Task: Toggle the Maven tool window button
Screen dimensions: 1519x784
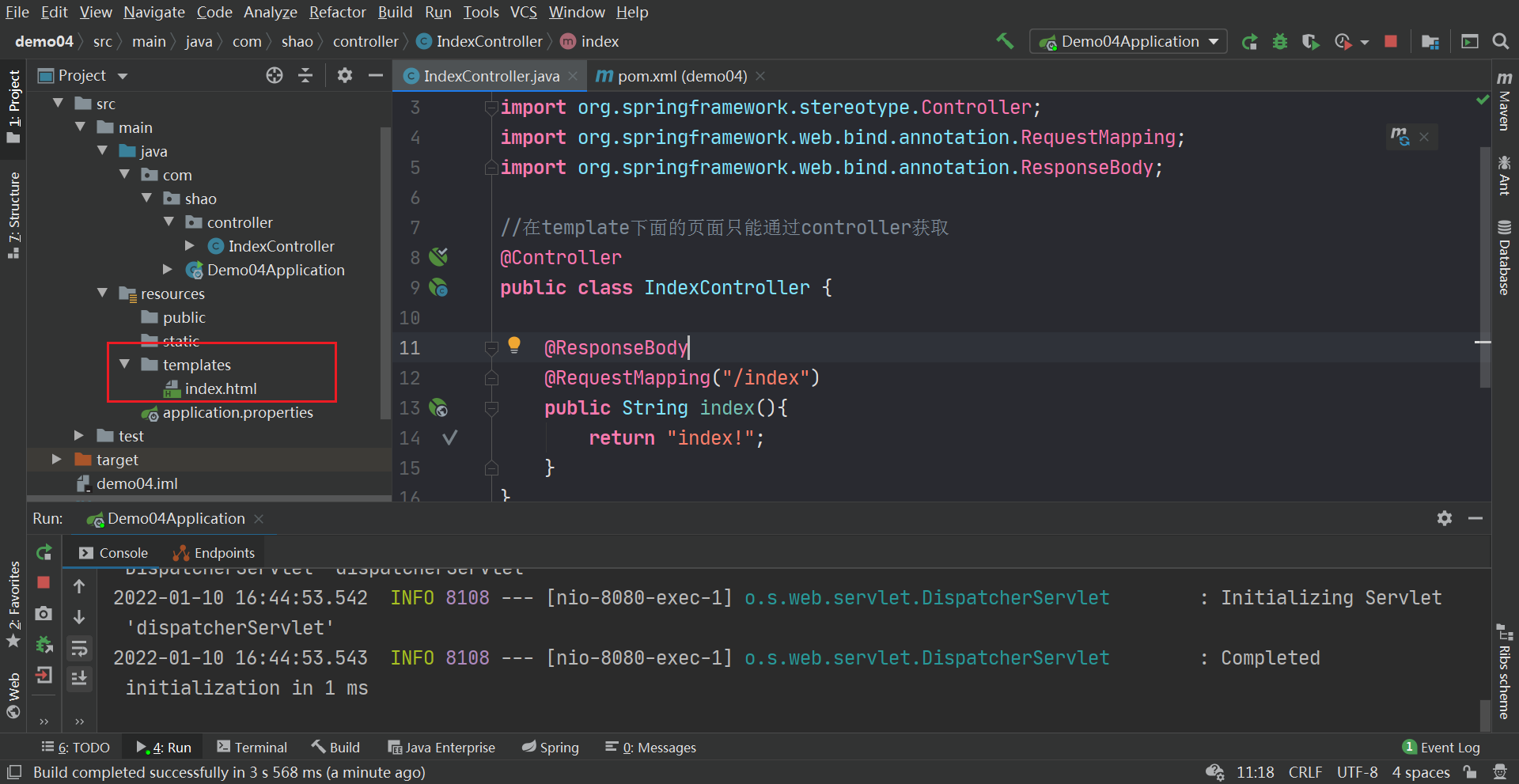Action: [x=1504, y=100]
